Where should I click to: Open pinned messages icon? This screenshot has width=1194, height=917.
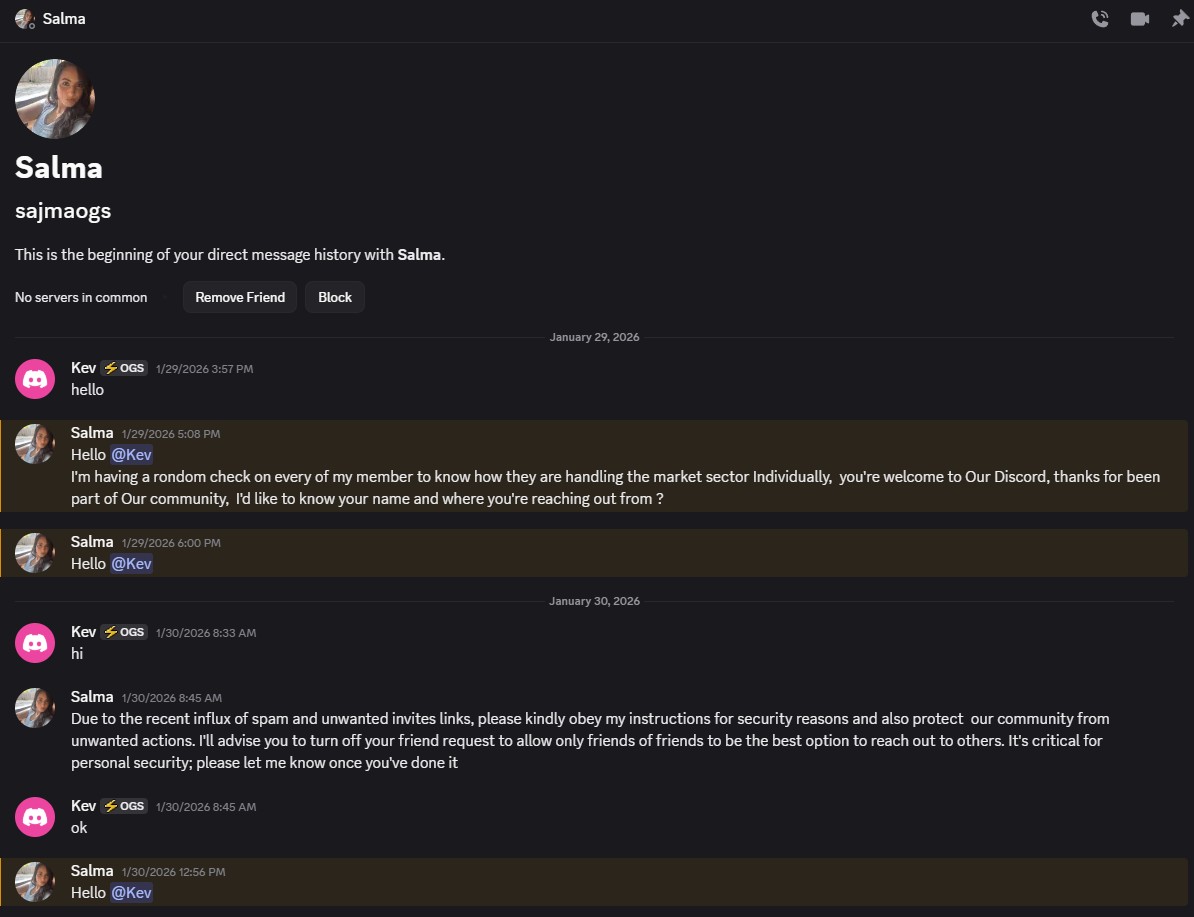coord(1180,19)
